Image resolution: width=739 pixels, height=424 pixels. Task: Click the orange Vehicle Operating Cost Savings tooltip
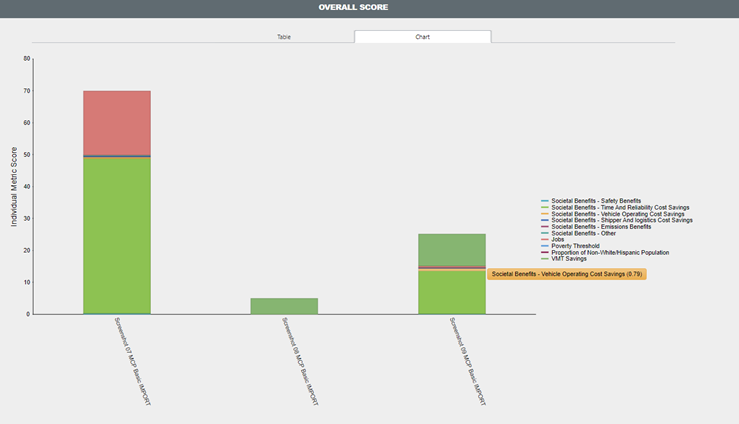[567, 274]
